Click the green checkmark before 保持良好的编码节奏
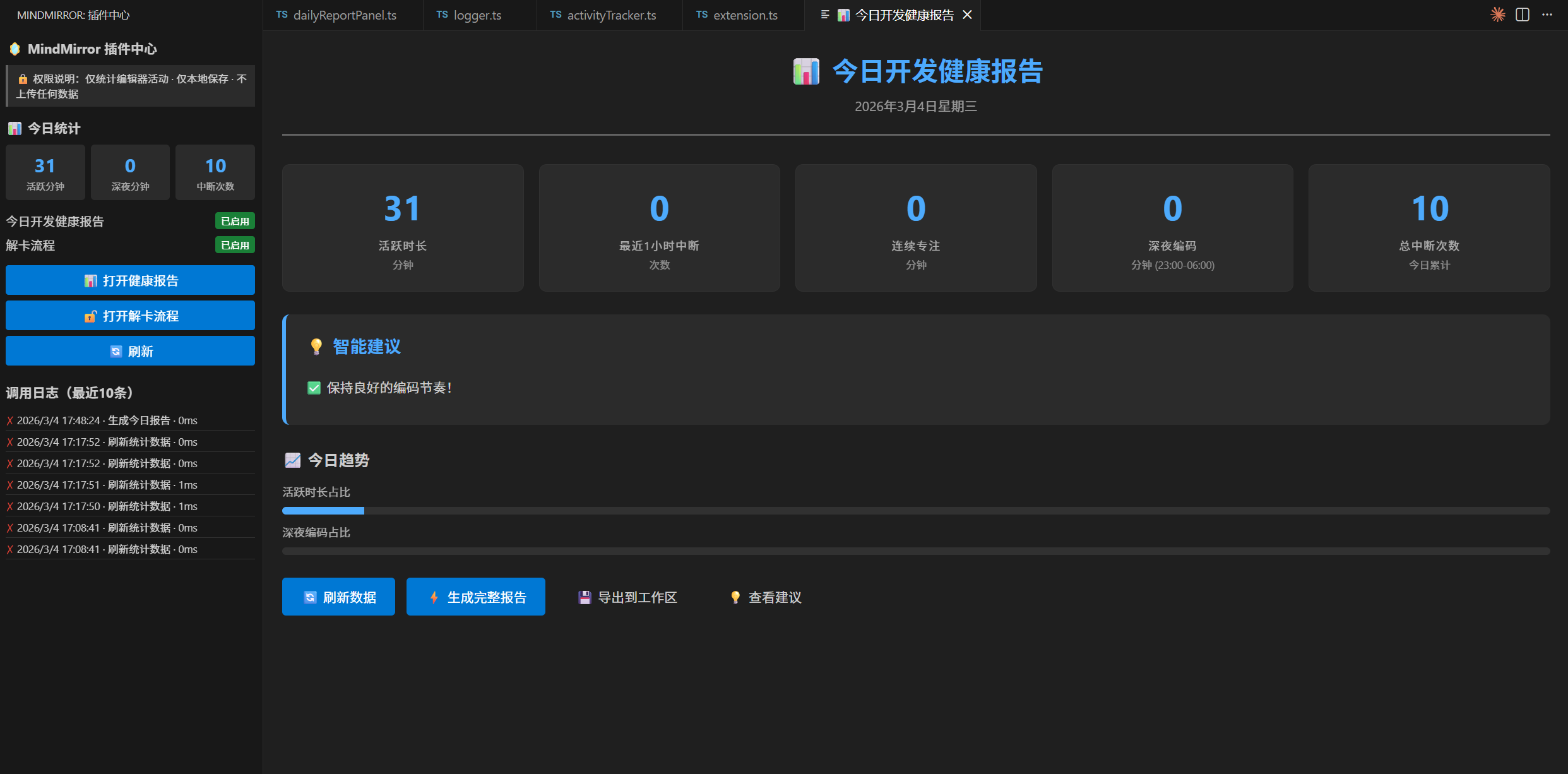1568x774 pixels. point(314,388)
